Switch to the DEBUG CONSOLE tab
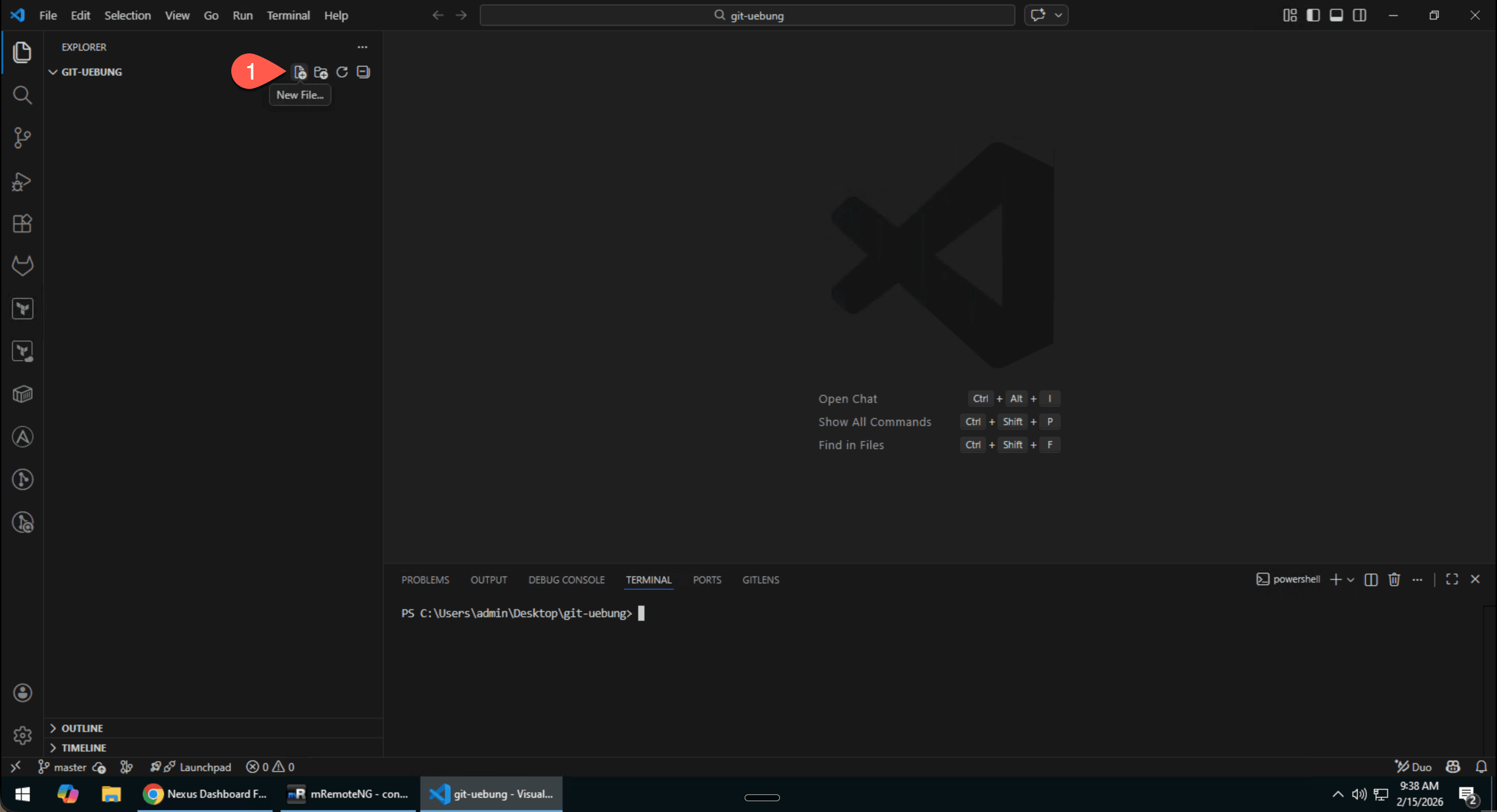 (x=566, y=579)
